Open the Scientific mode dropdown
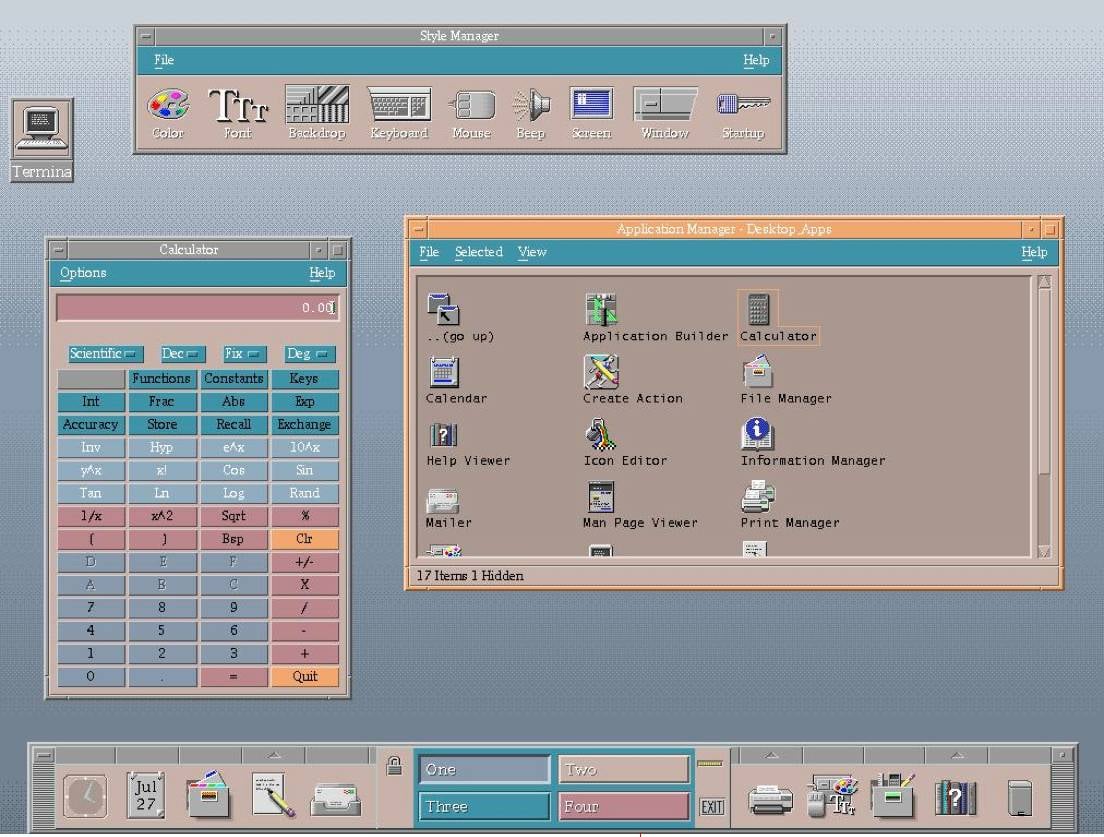 pyautogui.click(x=103, y=353)
